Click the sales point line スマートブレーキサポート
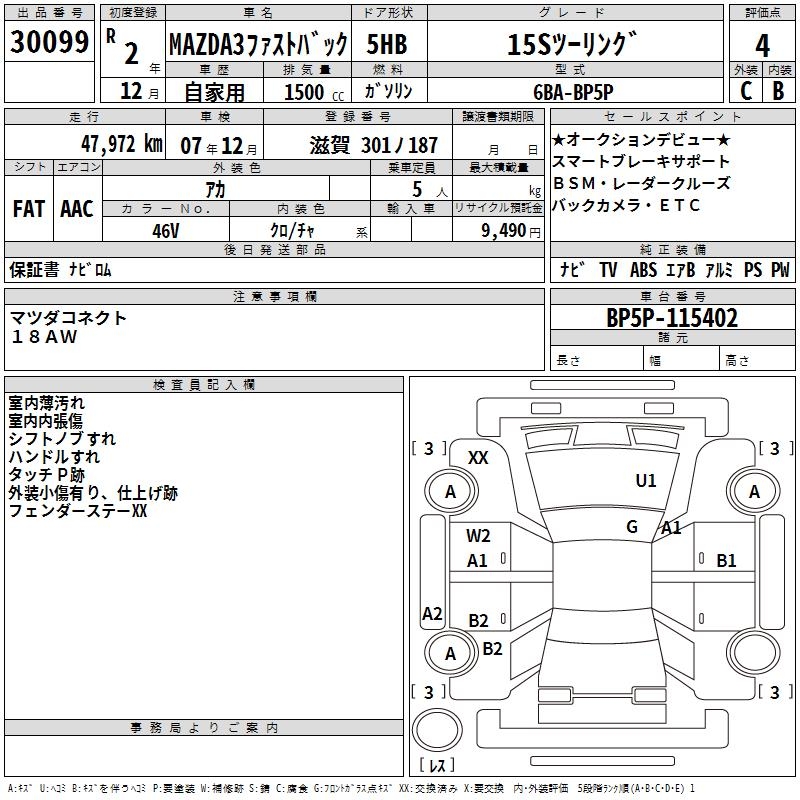 (x=641, y=161)
